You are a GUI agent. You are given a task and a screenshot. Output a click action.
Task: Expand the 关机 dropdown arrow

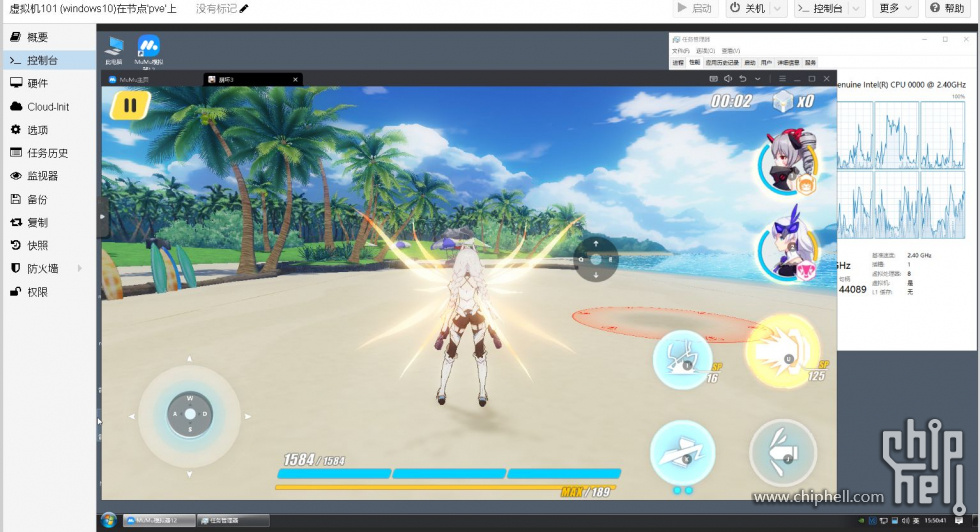click(x=778, y=8)
